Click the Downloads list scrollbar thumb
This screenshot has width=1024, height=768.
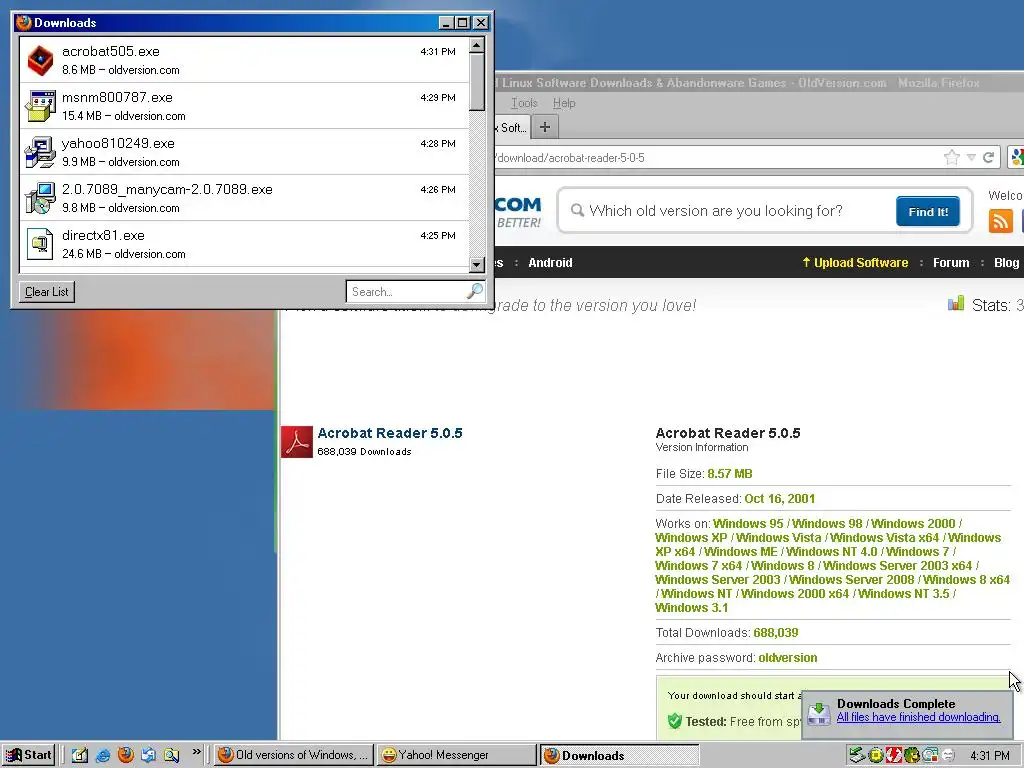click(477, 82)
